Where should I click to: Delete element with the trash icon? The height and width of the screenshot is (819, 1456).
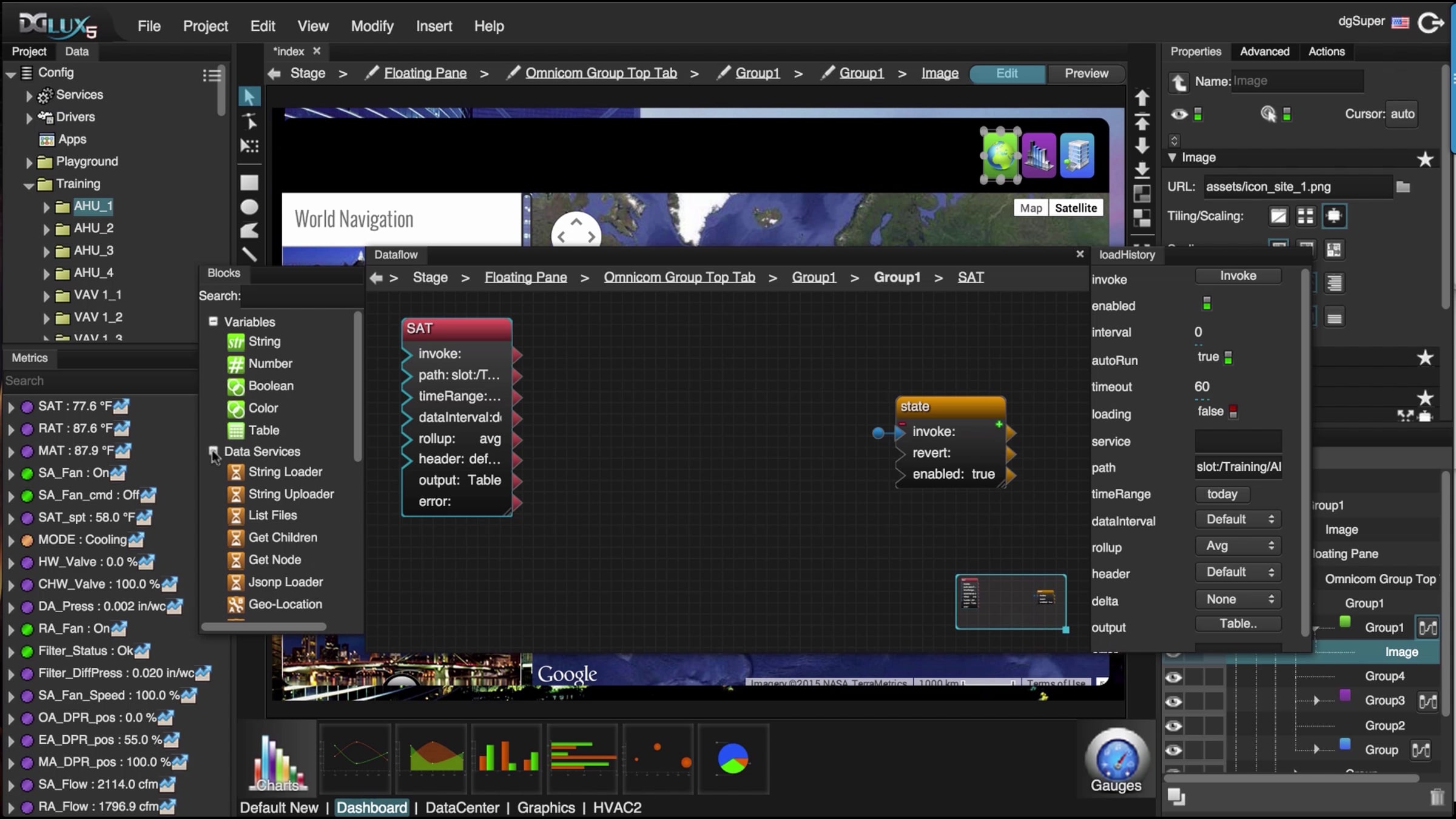point(1437,797)
